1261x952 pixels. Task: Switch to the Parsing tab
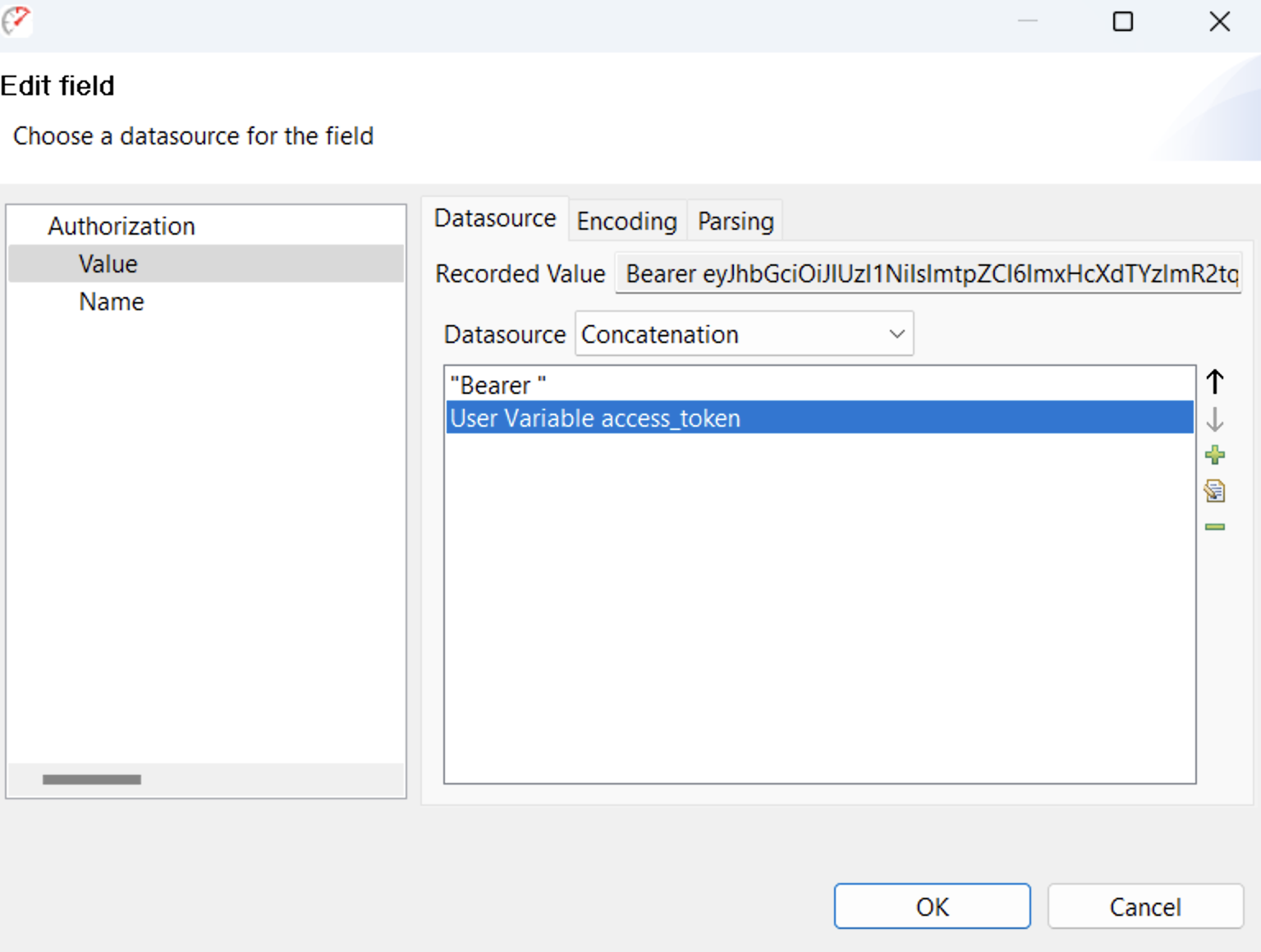[x=736, y=221]
